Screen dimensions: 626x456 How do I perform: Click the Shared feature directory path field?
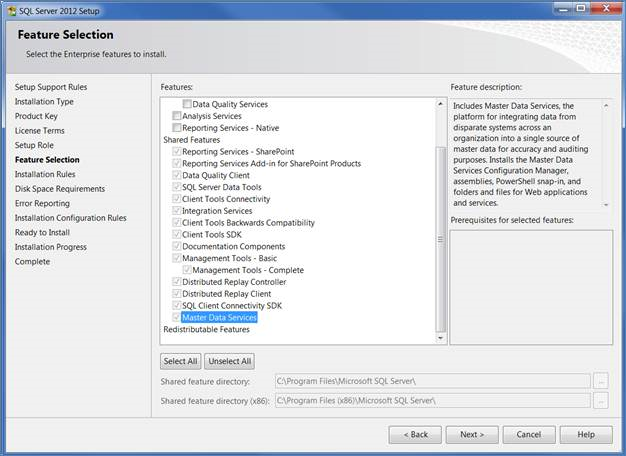(x=432, y=381)
